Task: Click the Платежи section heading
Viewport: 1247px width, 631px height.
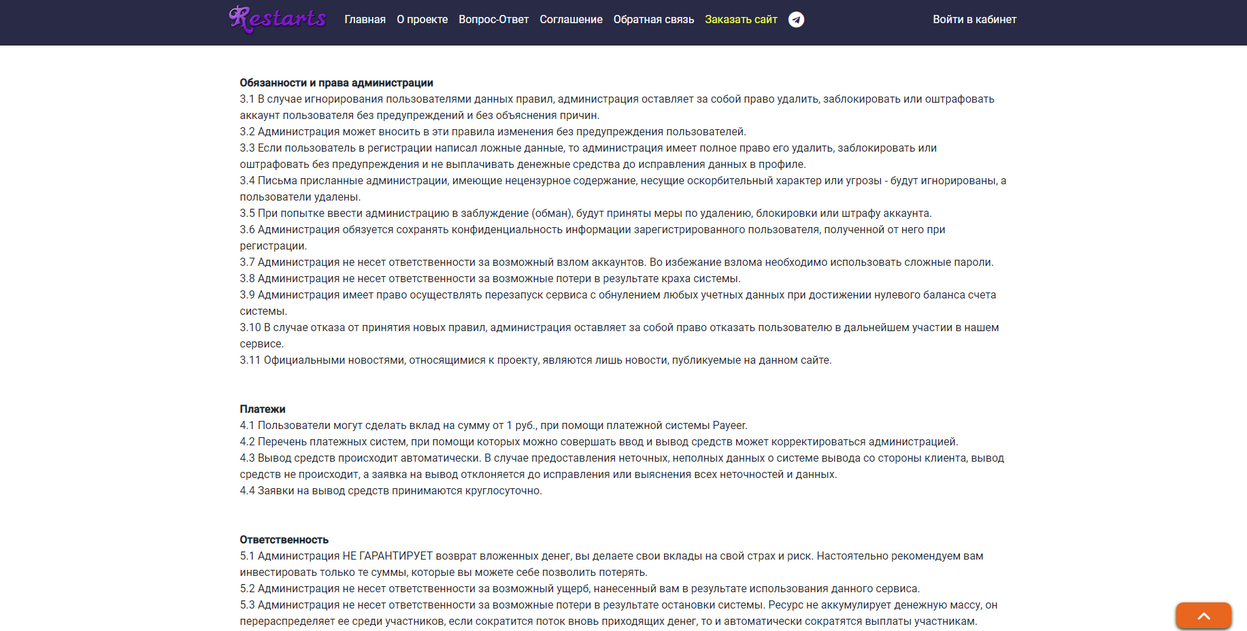Action: 263,409
